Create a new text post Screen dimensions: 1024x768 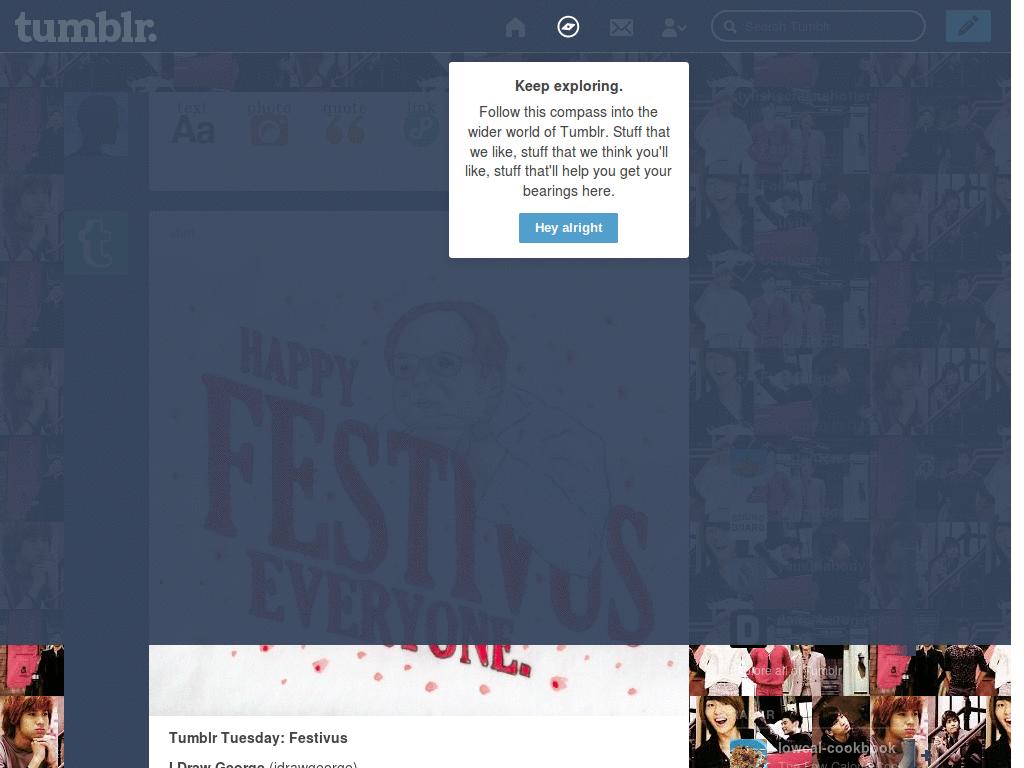coord(193,123)
